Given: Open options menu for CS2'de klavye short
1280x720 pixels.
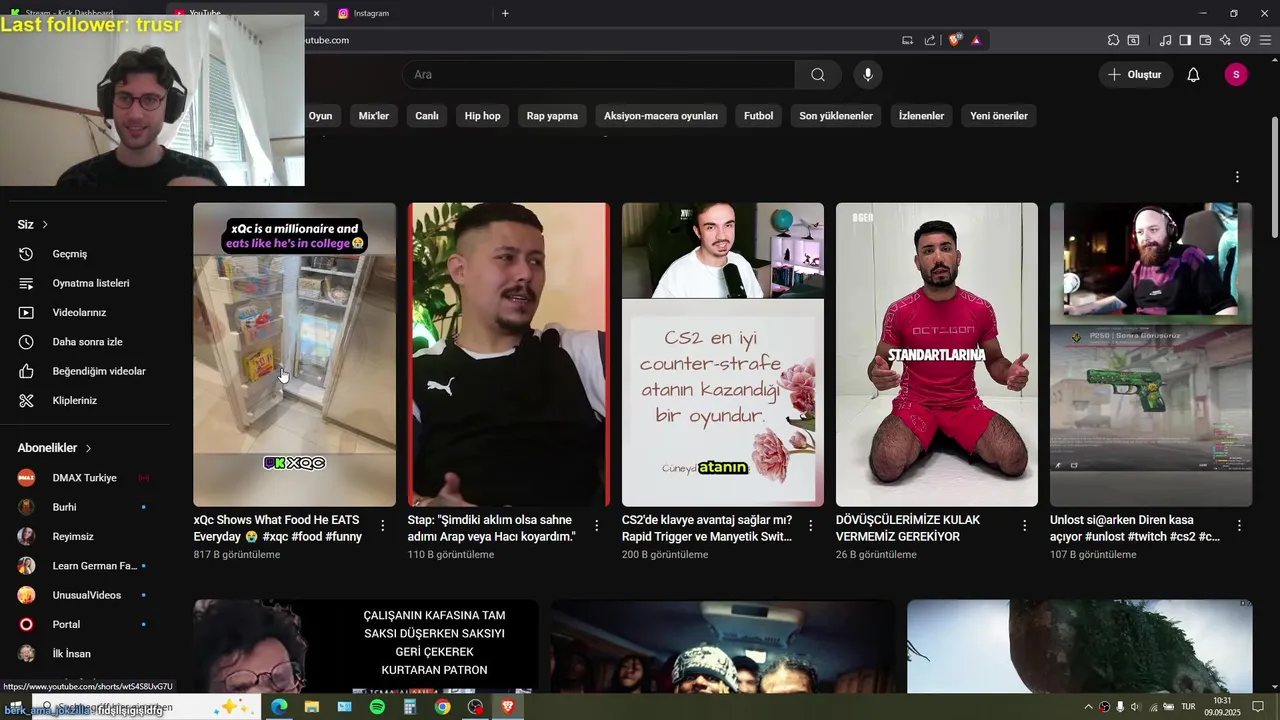Looking at the screenshot, I should (811, 525).
